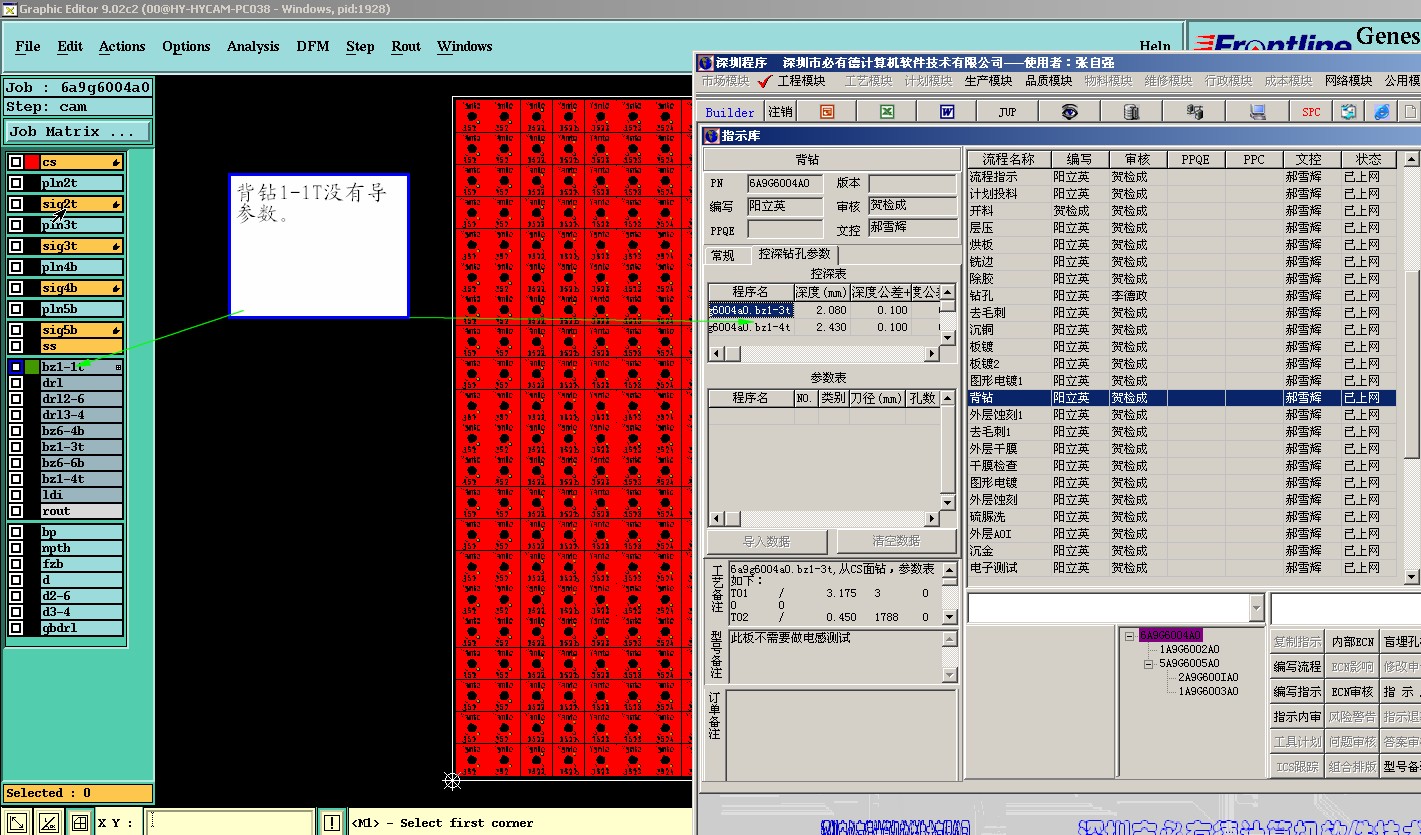1421x835 pixels.
Task: Open the PowerPoint export icon in toolbar
Action: (x=827, y=112)
